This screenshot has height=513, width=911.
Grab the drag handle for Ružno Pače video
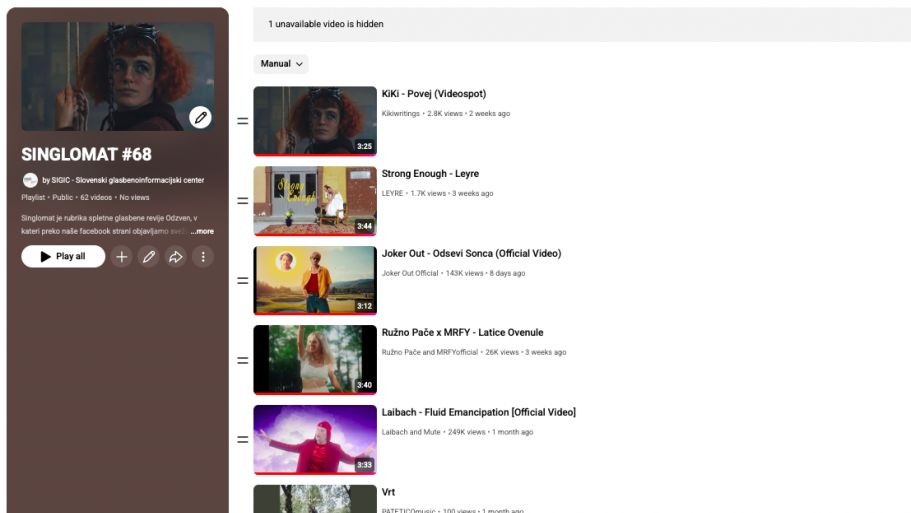point(243,360)
